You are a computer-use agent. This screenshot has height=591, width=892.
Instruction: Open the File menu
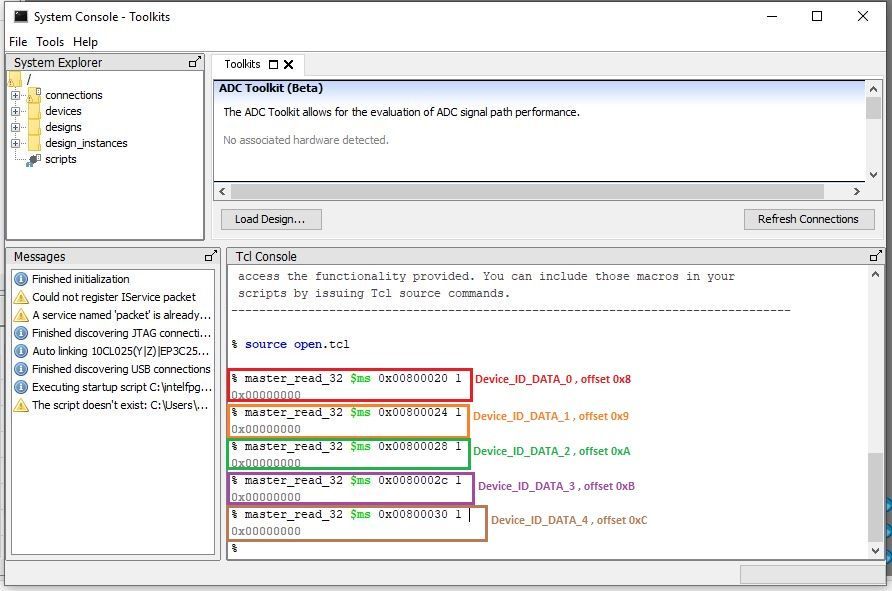18,42
